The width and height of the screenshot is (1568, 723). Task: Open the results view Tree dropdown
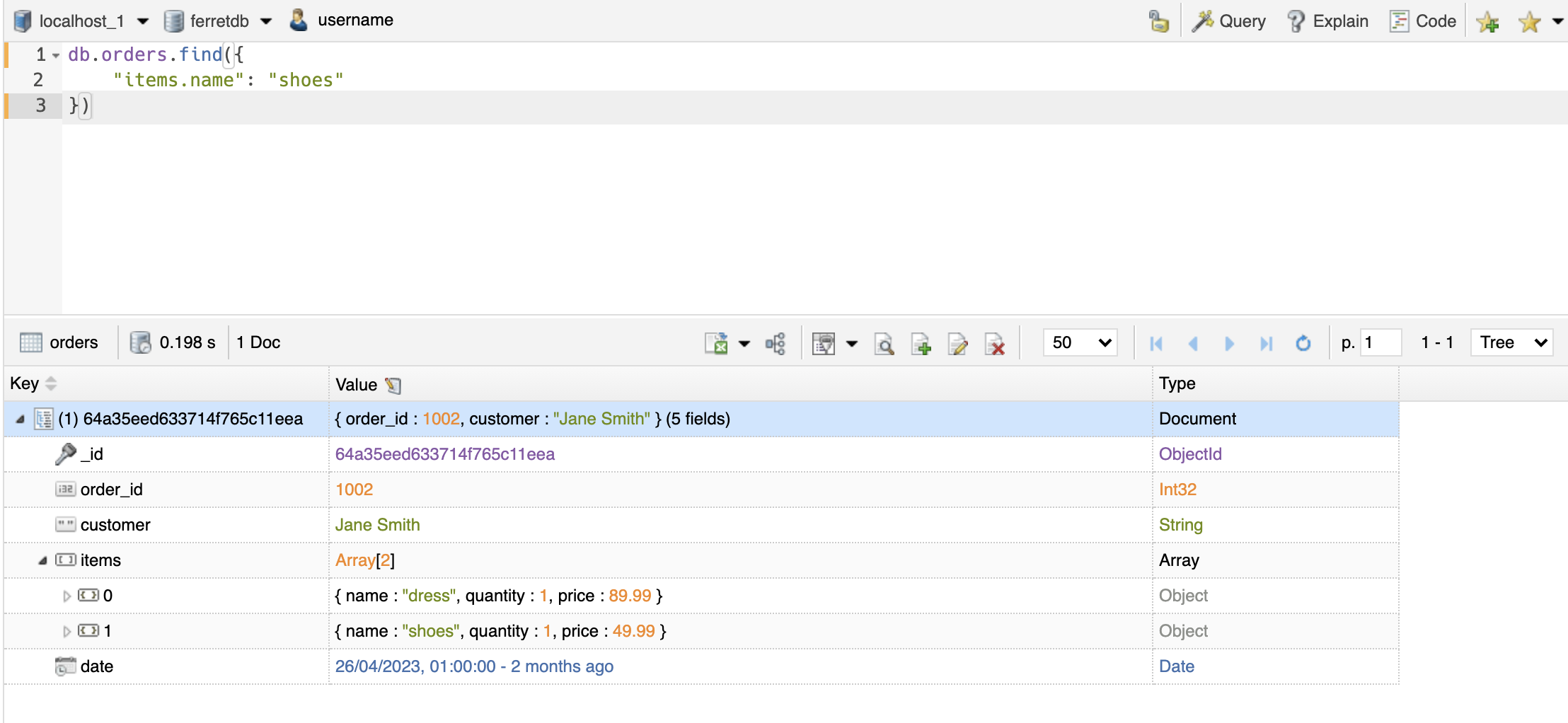coord(1511,342)
